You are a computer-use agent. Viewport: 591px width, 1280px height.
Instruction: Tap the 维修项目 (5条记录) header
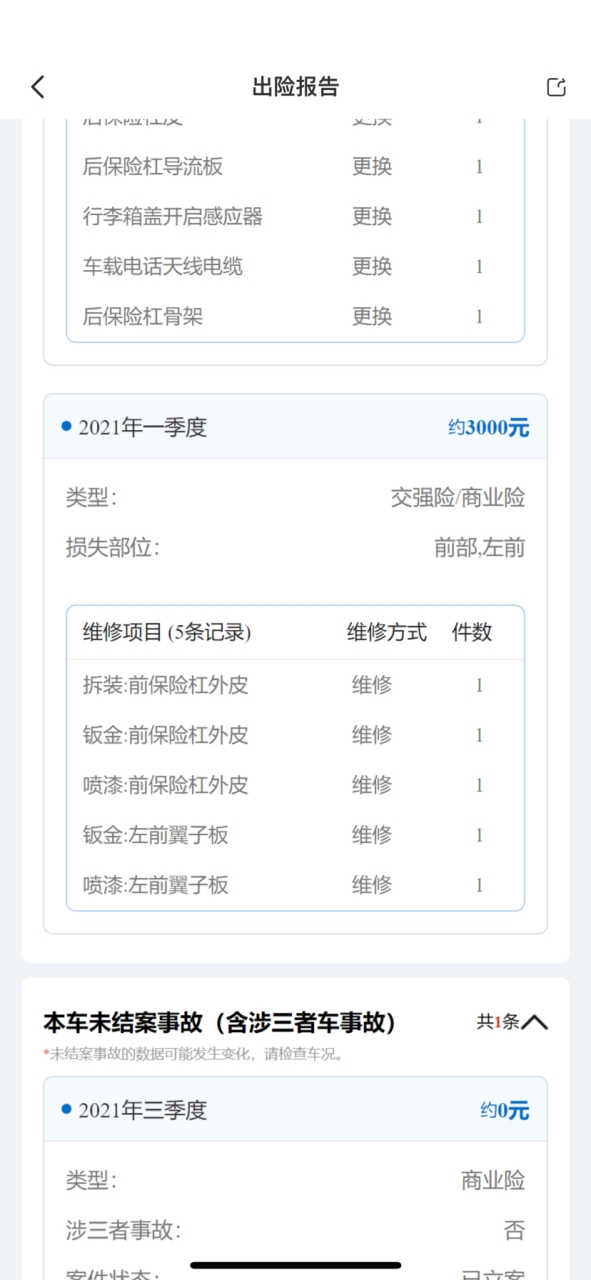click(x=166, y=632)
